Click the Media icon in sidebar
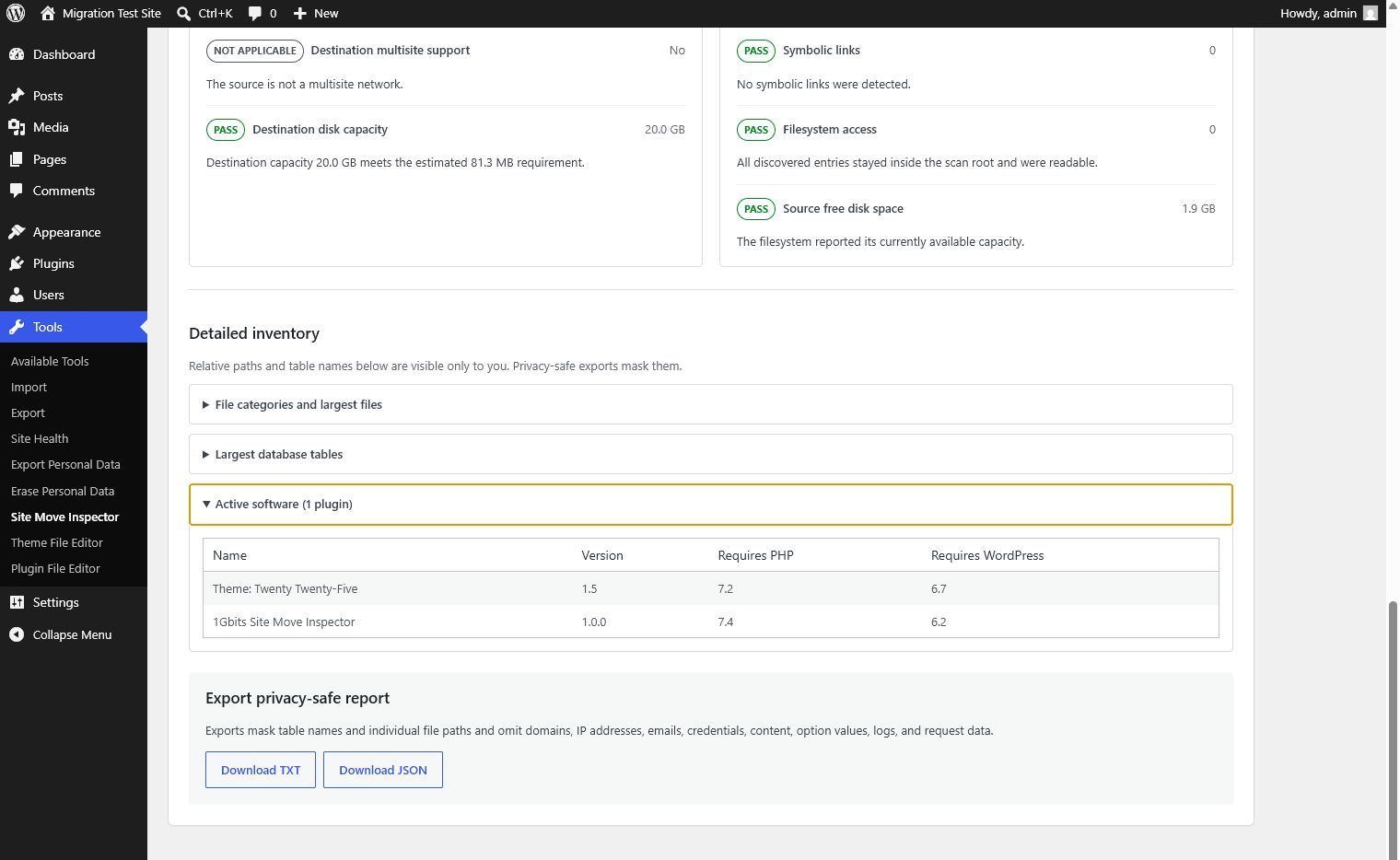The width and height of the screenshot is (1400, 860). (17, 127)
